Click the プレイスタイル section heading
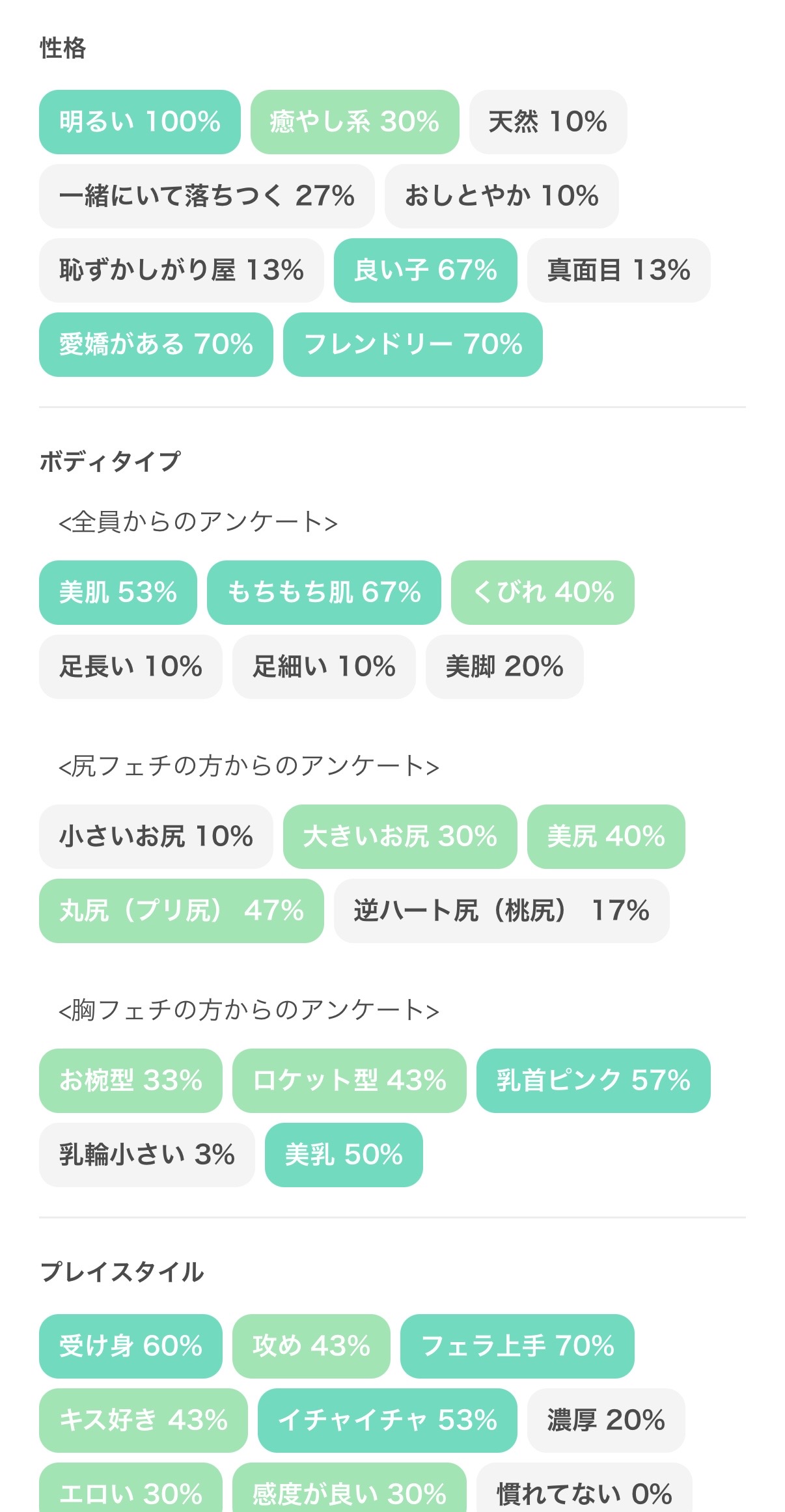Screen dimensions: 785x1512 (x=122, y=1271)
